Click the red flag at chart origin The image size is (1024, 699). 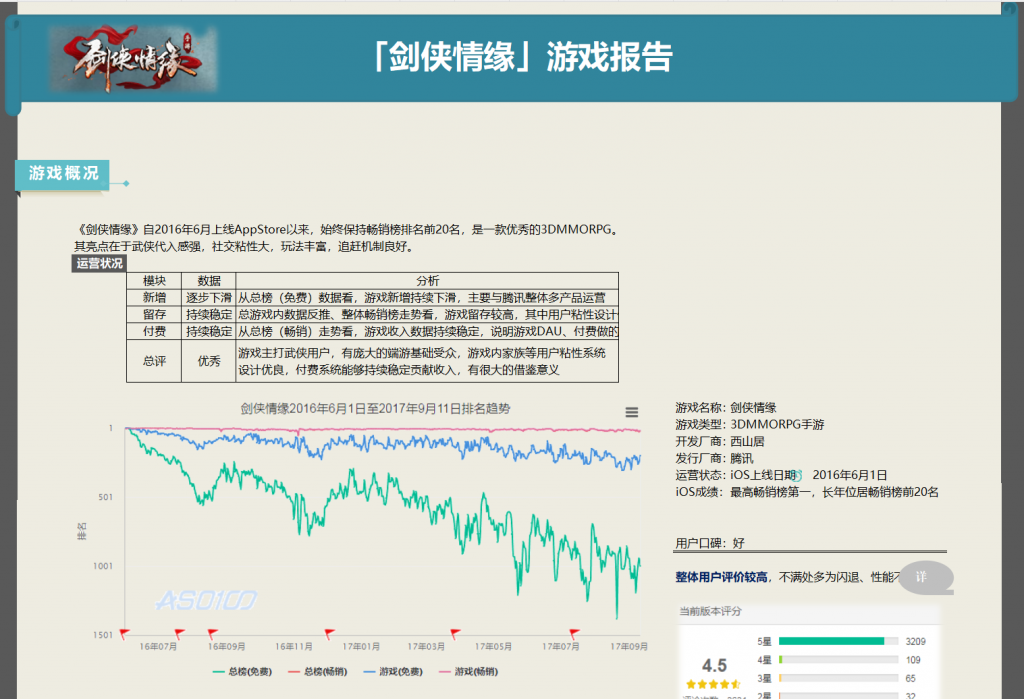pyautogui.click(x=124, y=633)
